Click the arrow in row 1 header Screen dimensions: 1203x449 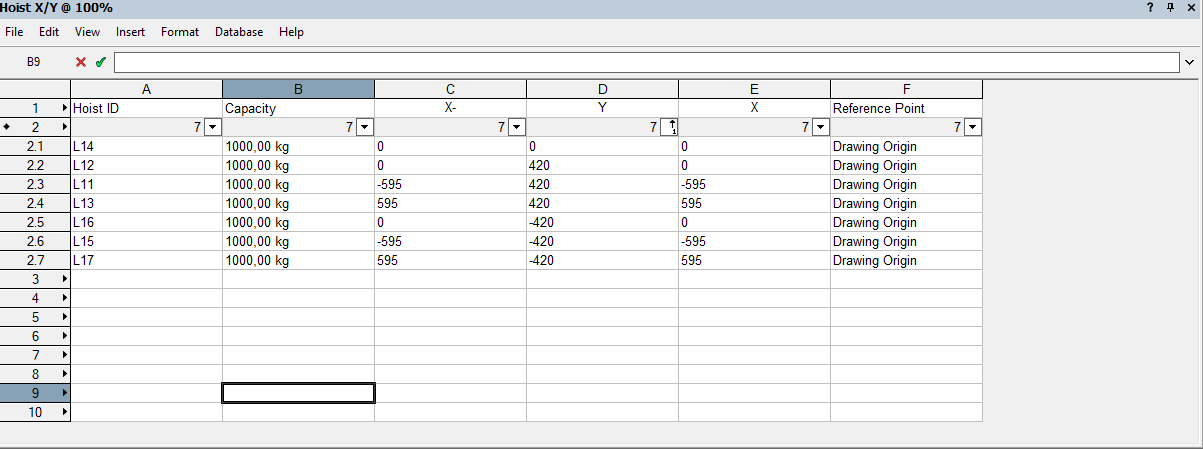pos(65,108)
